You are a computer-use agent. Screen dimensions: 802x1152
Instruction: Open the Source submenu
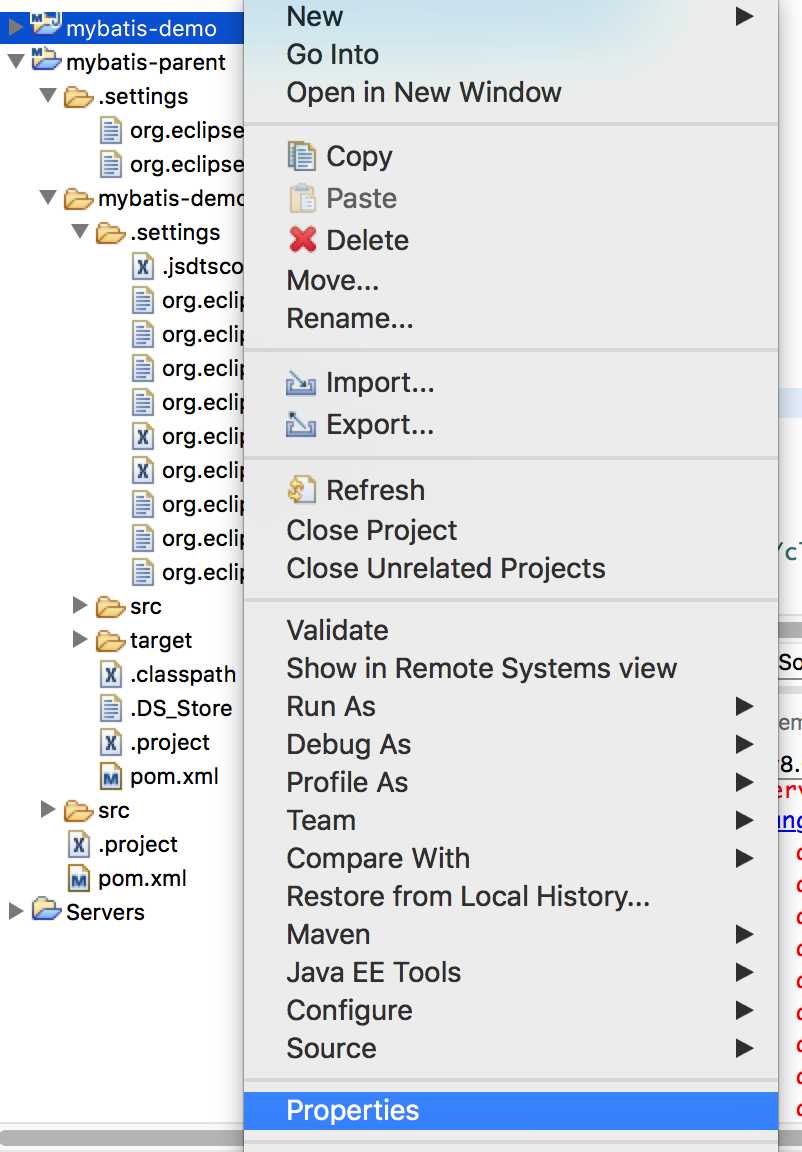pyautogui.click(x=511, y=1049)
